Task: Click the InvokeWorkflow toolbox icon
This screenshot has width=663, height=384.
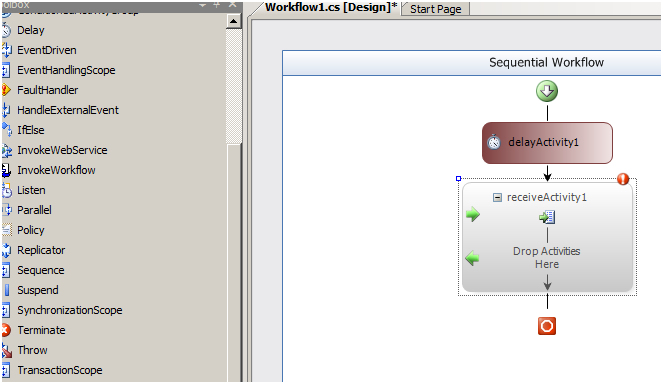Action: click(x=6, y=170)
